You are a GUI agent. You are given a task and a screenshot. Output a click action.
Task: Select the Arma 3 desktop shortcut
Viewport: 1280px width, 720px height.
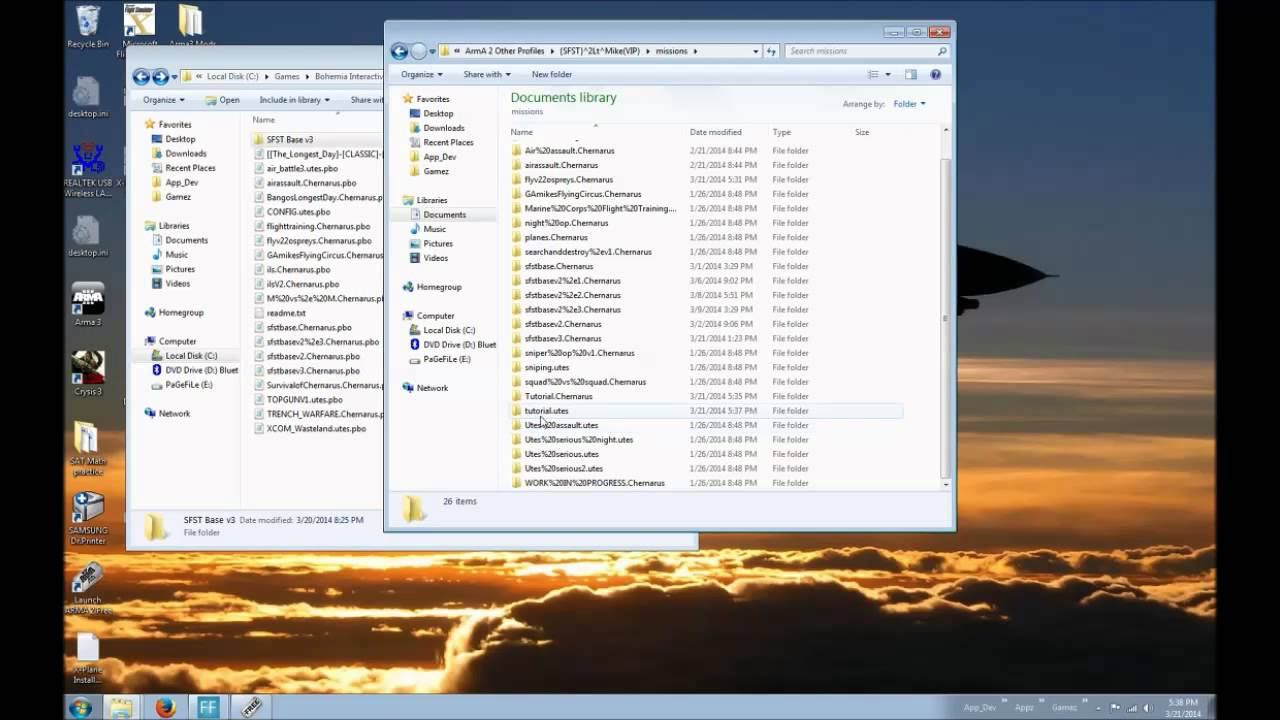pyautogui.click(x=88, y=305)
